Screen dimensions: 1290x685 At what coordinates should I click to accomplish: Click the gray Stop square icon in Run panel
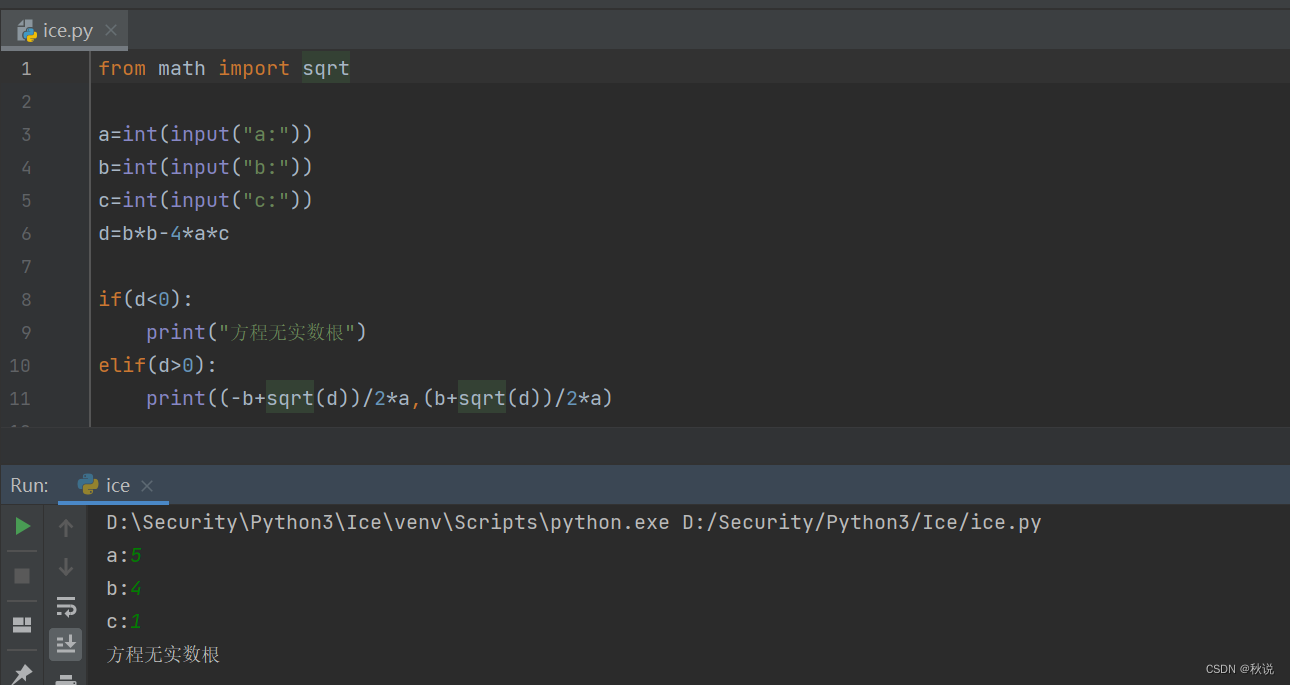22,576
